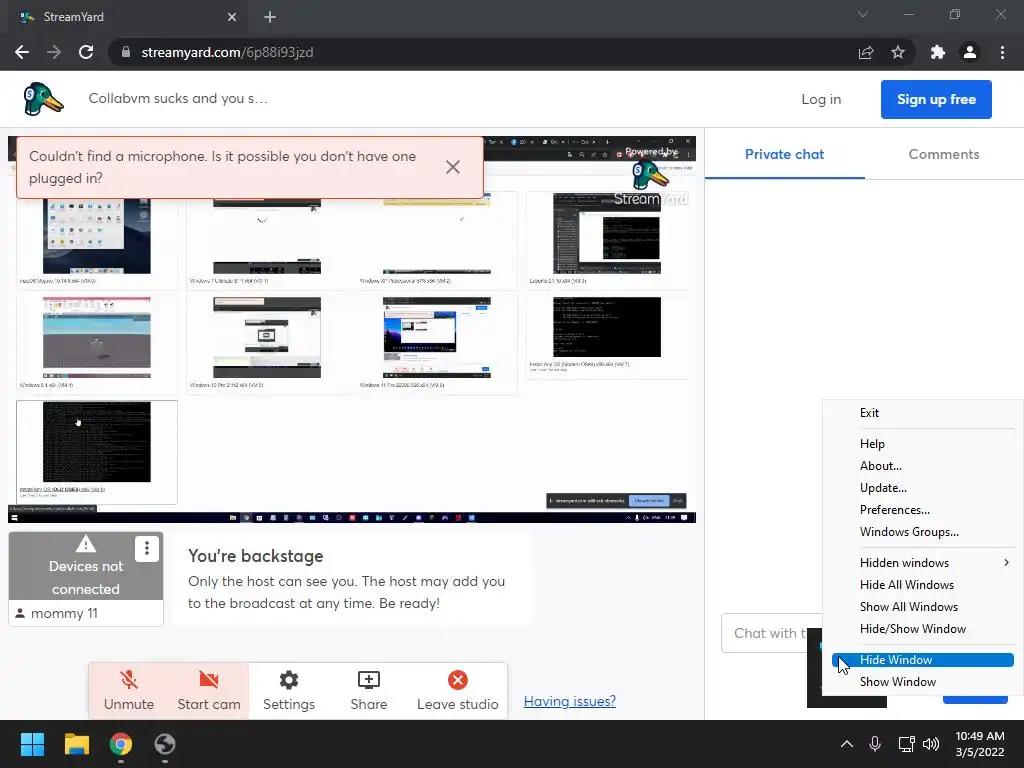Screen dimensions: 1024x768
Task: Click the network tray icon
Action: [906, 744]
